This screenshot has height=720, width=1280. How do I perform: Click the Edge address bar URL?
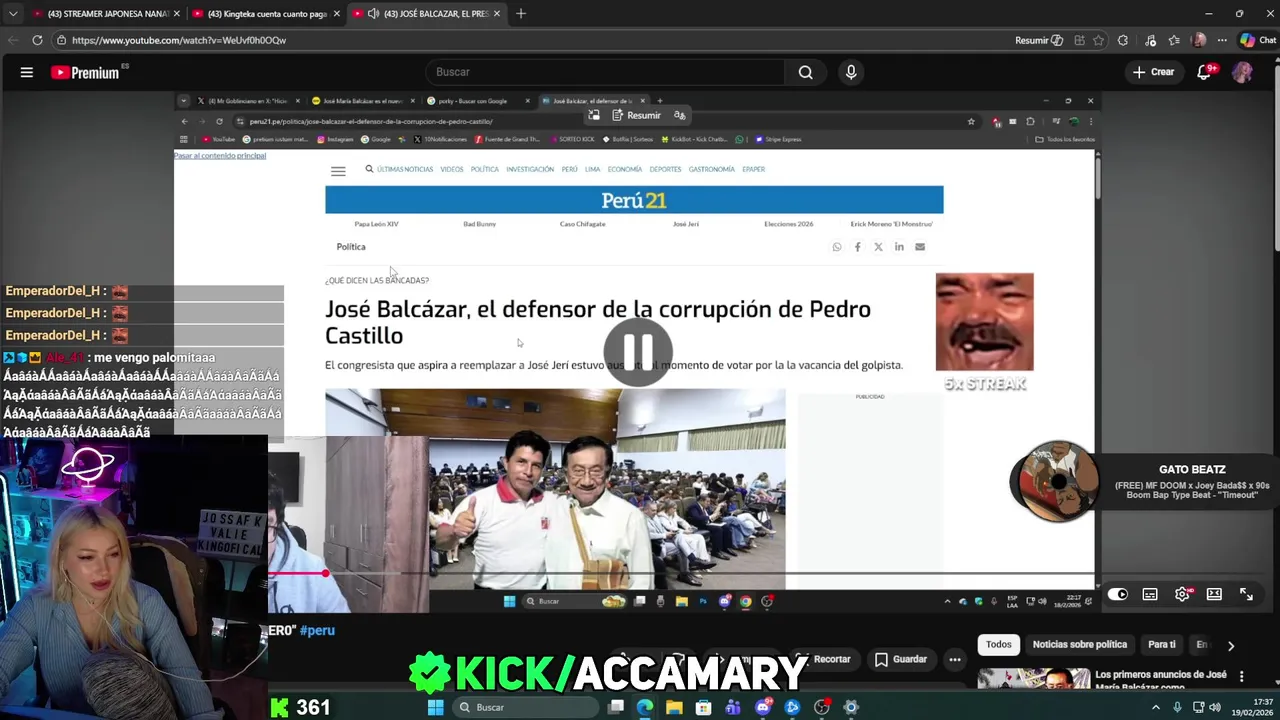[179, 40]
